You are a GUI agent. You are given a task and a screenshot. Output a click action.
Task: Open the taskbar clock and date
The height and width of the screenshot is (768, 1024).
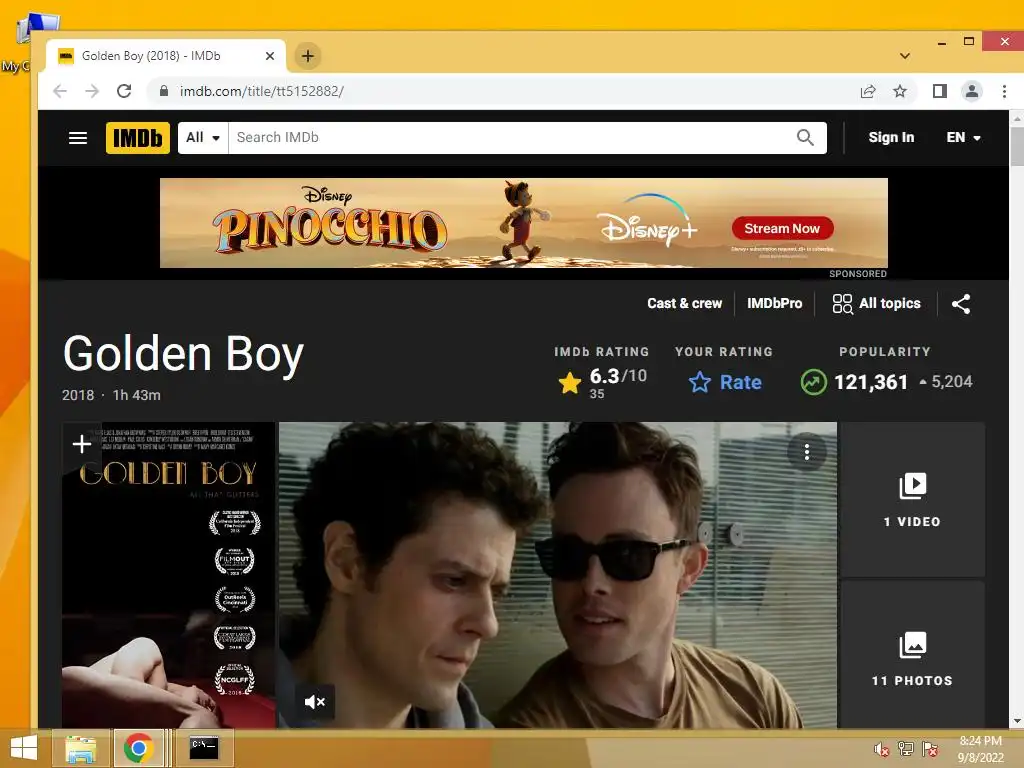click(980, 749)
